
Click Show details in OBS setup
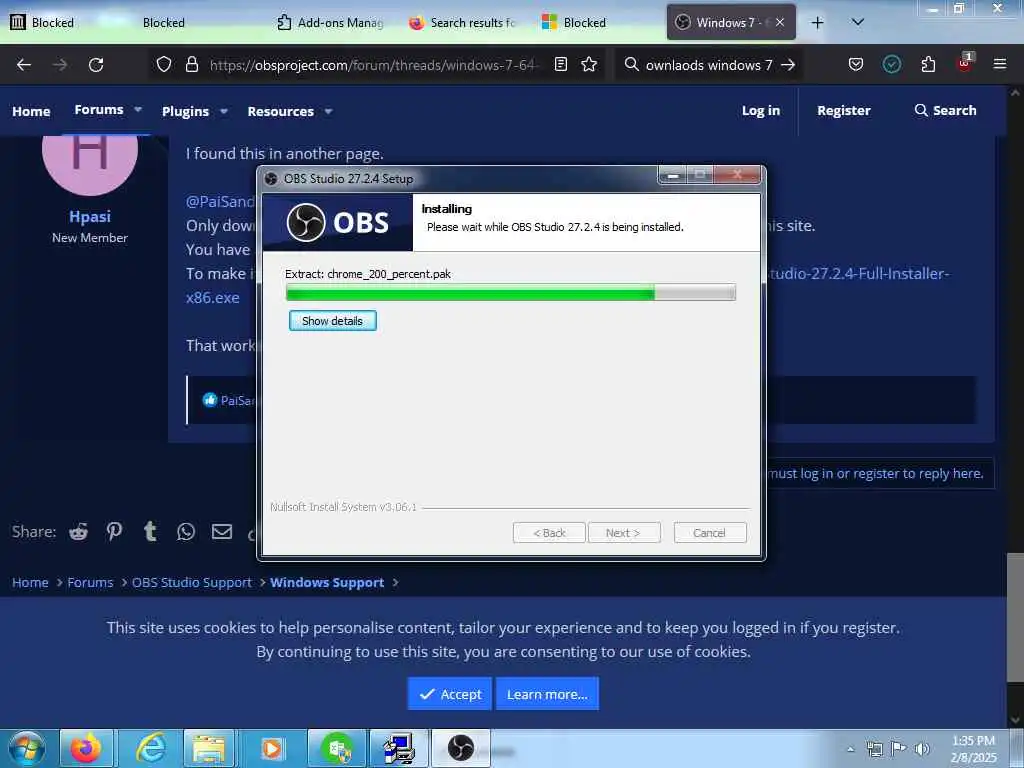[332, 321]
